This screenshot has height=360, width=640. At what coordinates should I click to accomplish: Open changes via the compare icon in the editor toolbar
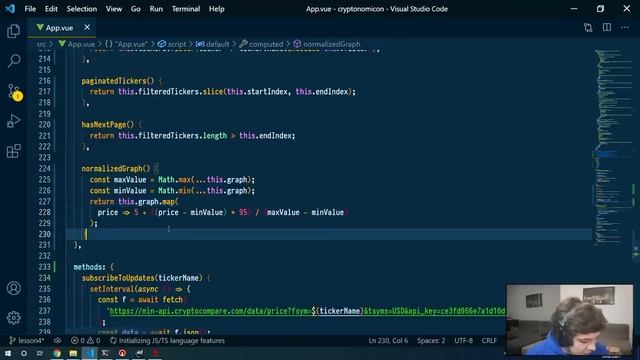click(588, 27)
